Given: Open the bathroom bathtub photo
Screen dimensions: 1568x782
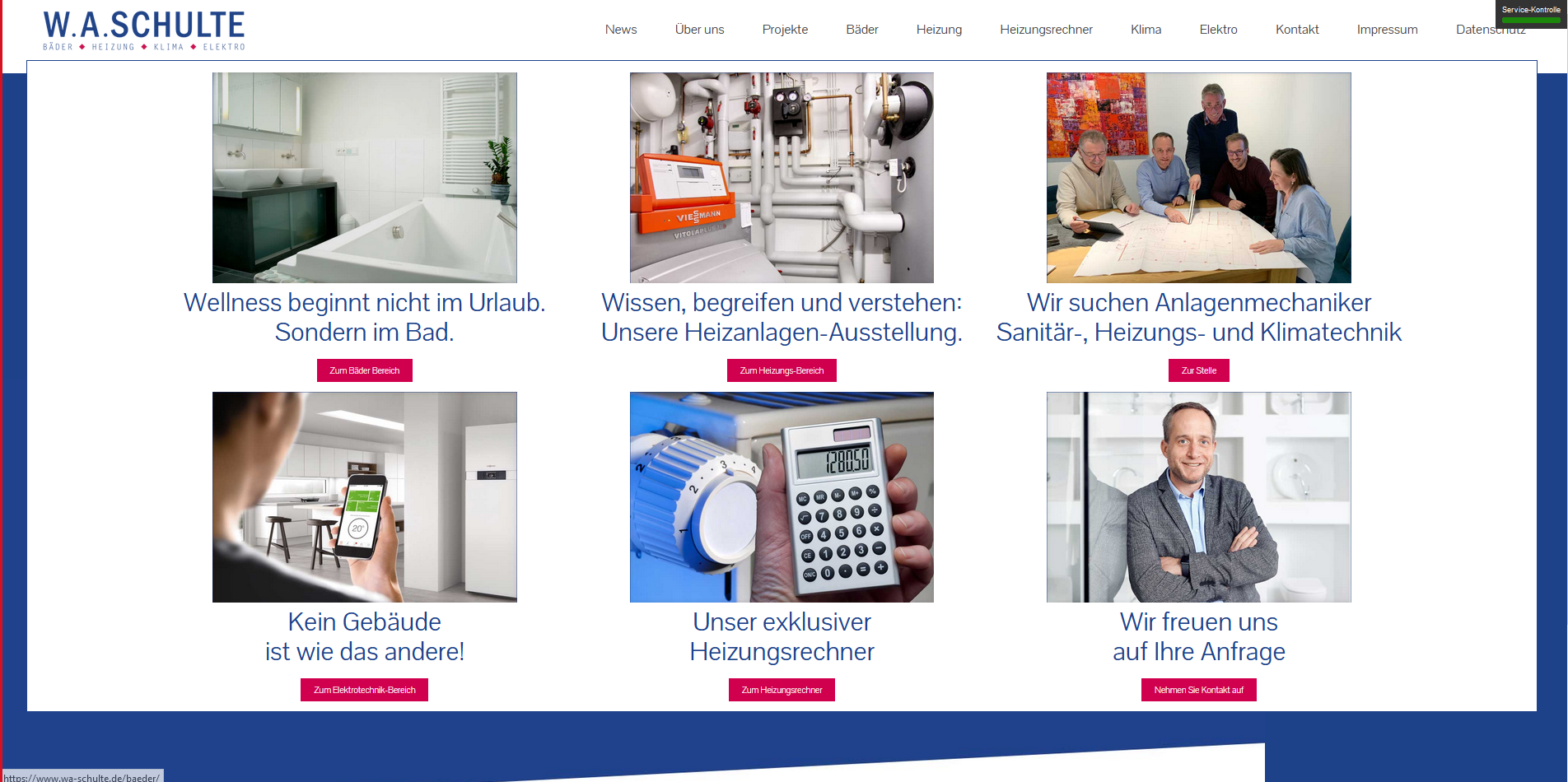Looking at the screenshot, I should pyautogui.click(x=365, y=178).
